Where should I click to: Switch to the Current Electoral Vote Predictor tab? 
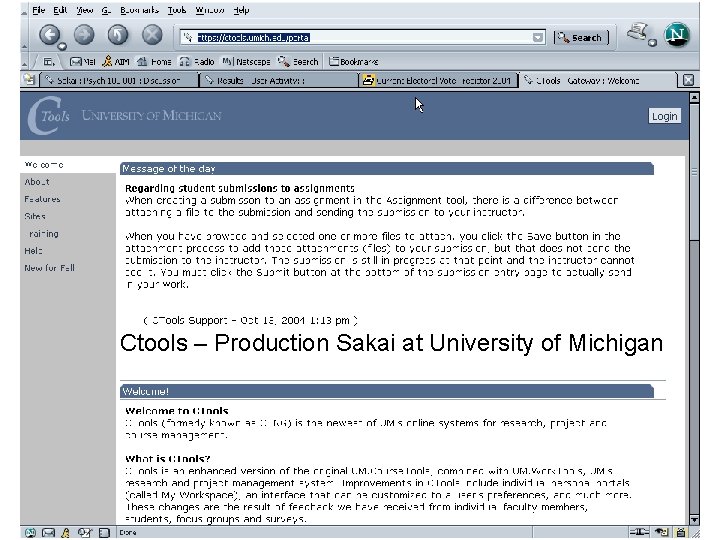click(x=438, y=80)
